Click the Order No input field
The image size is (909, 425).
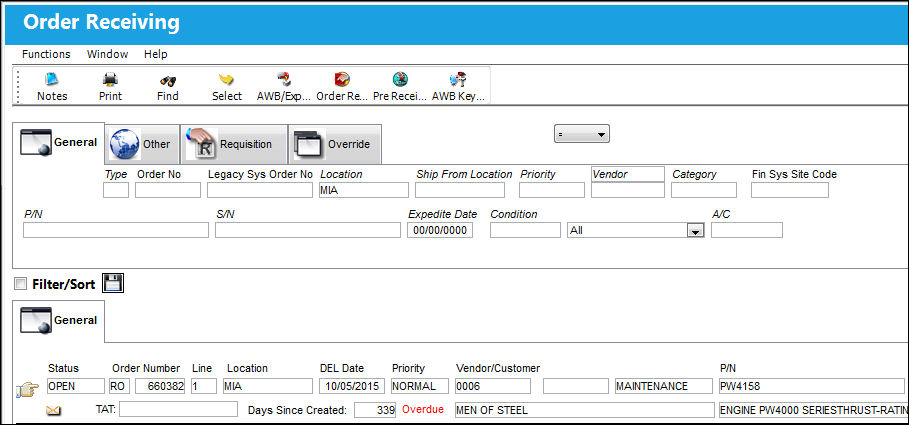(x=168, y=190)
